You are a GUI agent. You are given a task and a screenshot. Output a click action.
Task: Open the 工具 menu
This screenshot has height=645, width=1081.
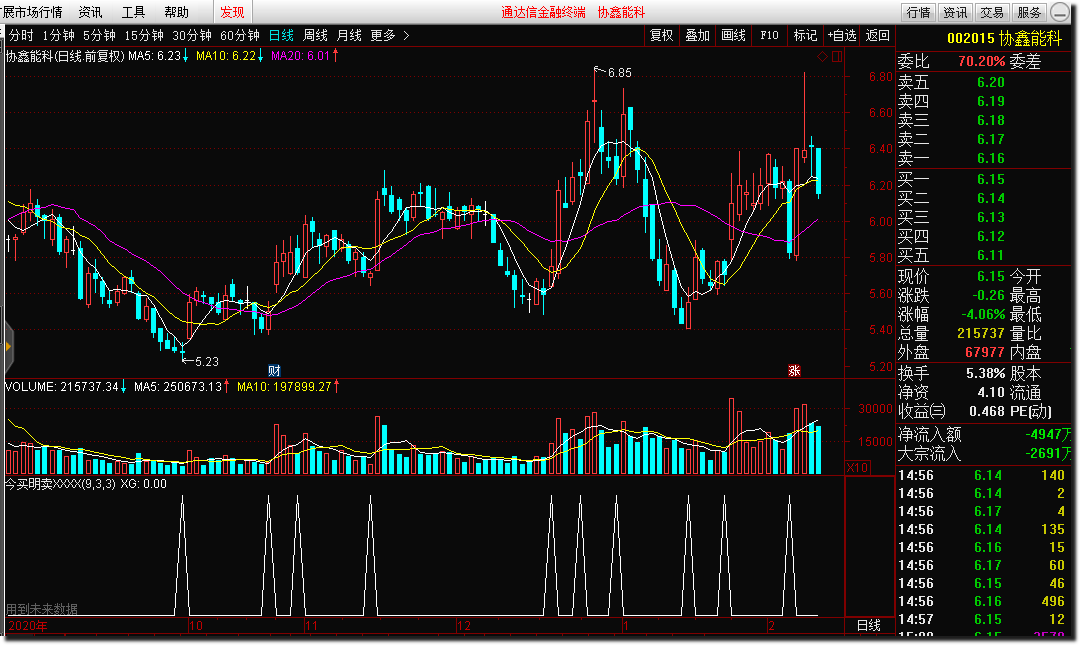tap(133, 12)
